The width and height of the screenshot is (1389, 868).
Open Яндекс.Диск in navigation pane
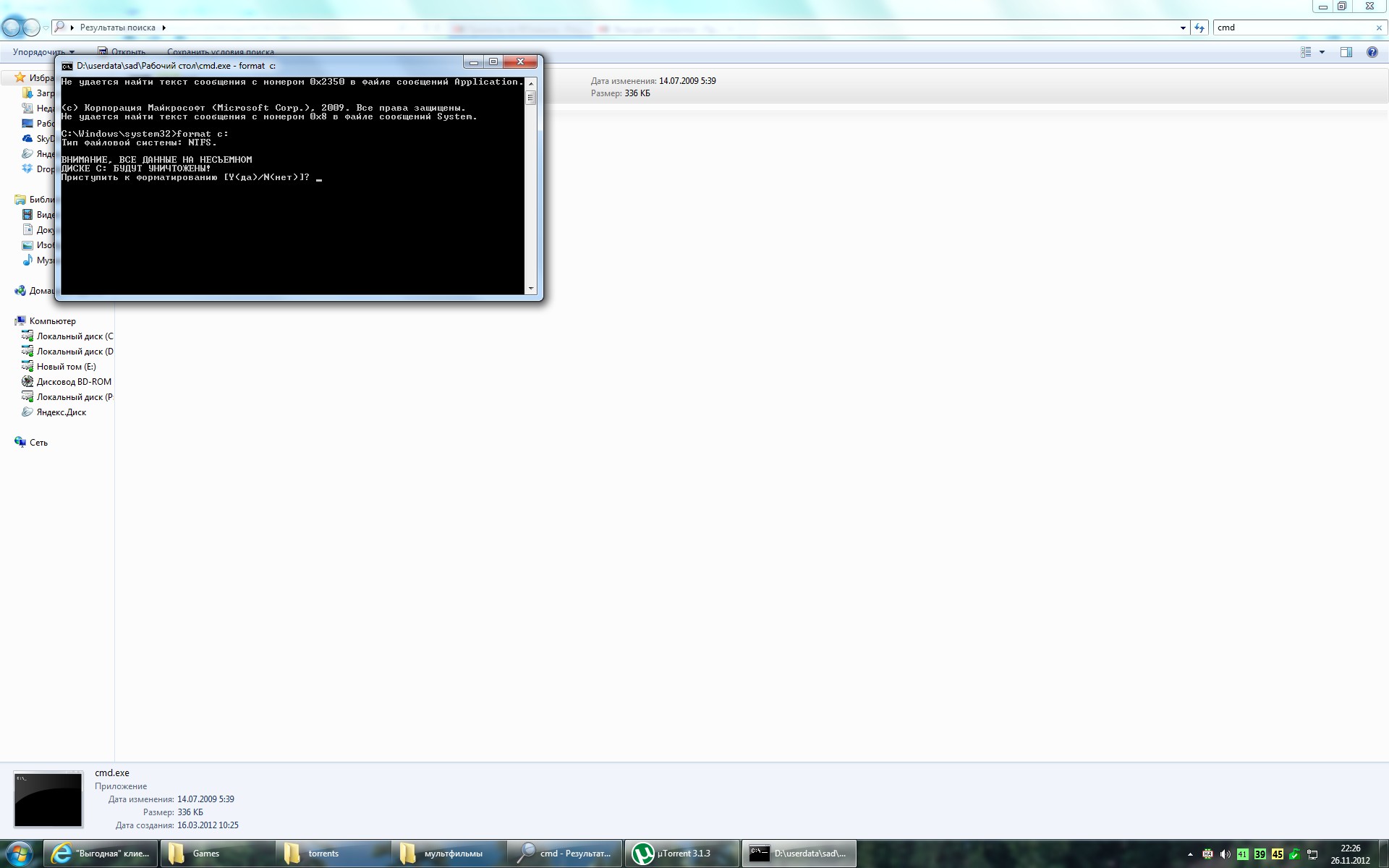[x=61, y=412]
